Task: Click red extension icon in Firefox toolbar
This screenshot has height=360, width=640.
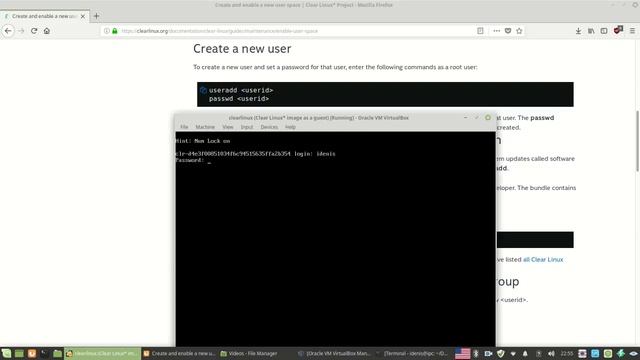Action: (x=618, y=30)
